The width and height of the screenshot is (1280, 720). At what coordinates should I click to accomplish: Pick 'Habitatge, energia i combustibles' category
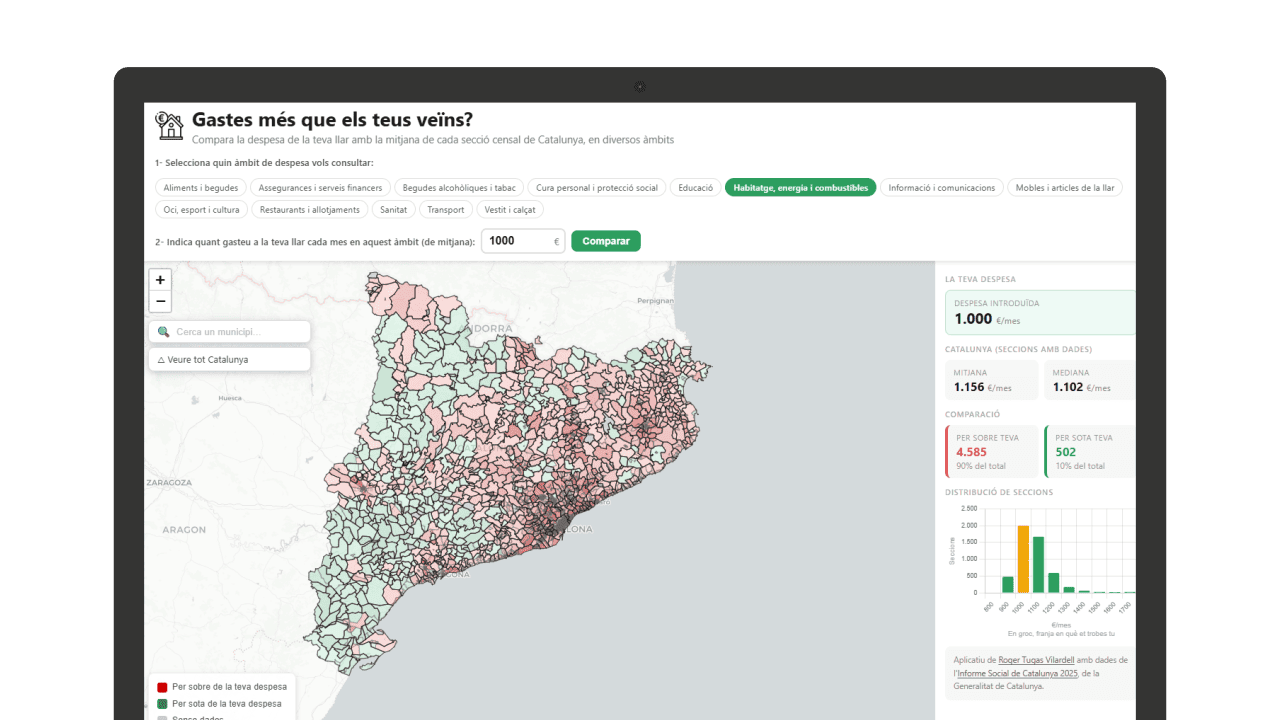click(x=800, y=188)
